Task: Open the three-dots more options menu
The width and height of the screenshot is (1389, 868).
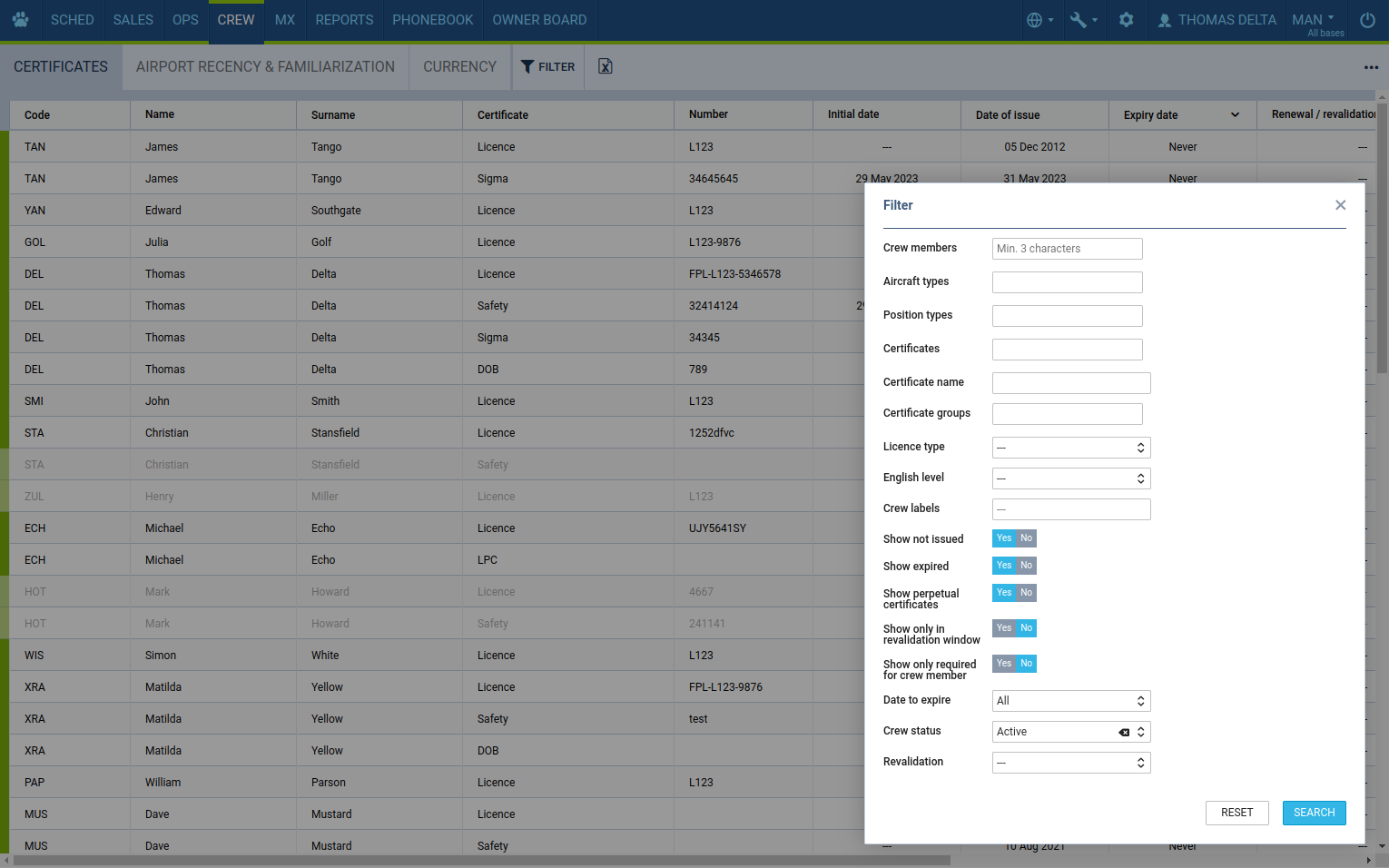Action: (x=1371, y=67)
